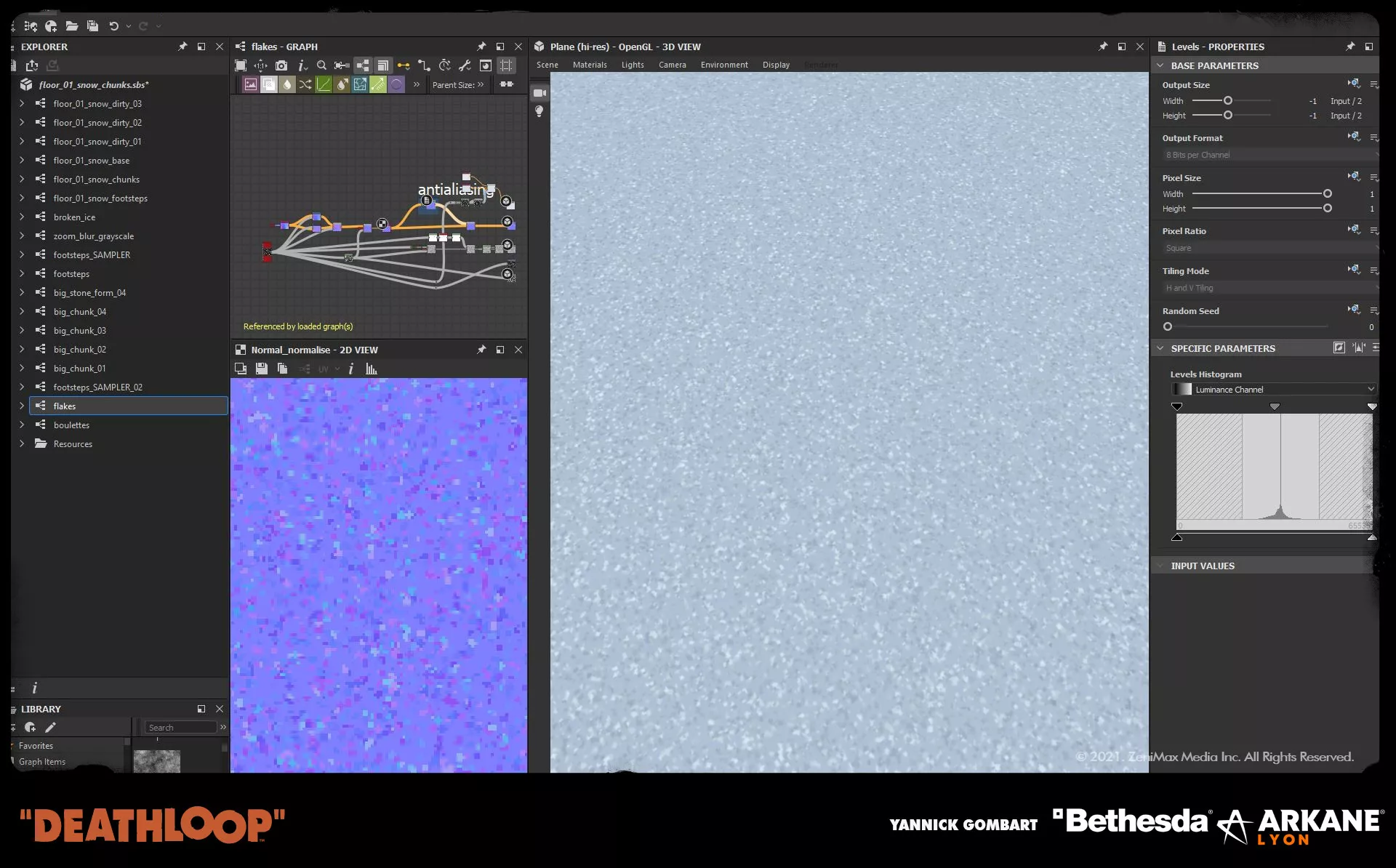
Task: Toggle the graph timing stopwatch display
Action: pos(444,65)
